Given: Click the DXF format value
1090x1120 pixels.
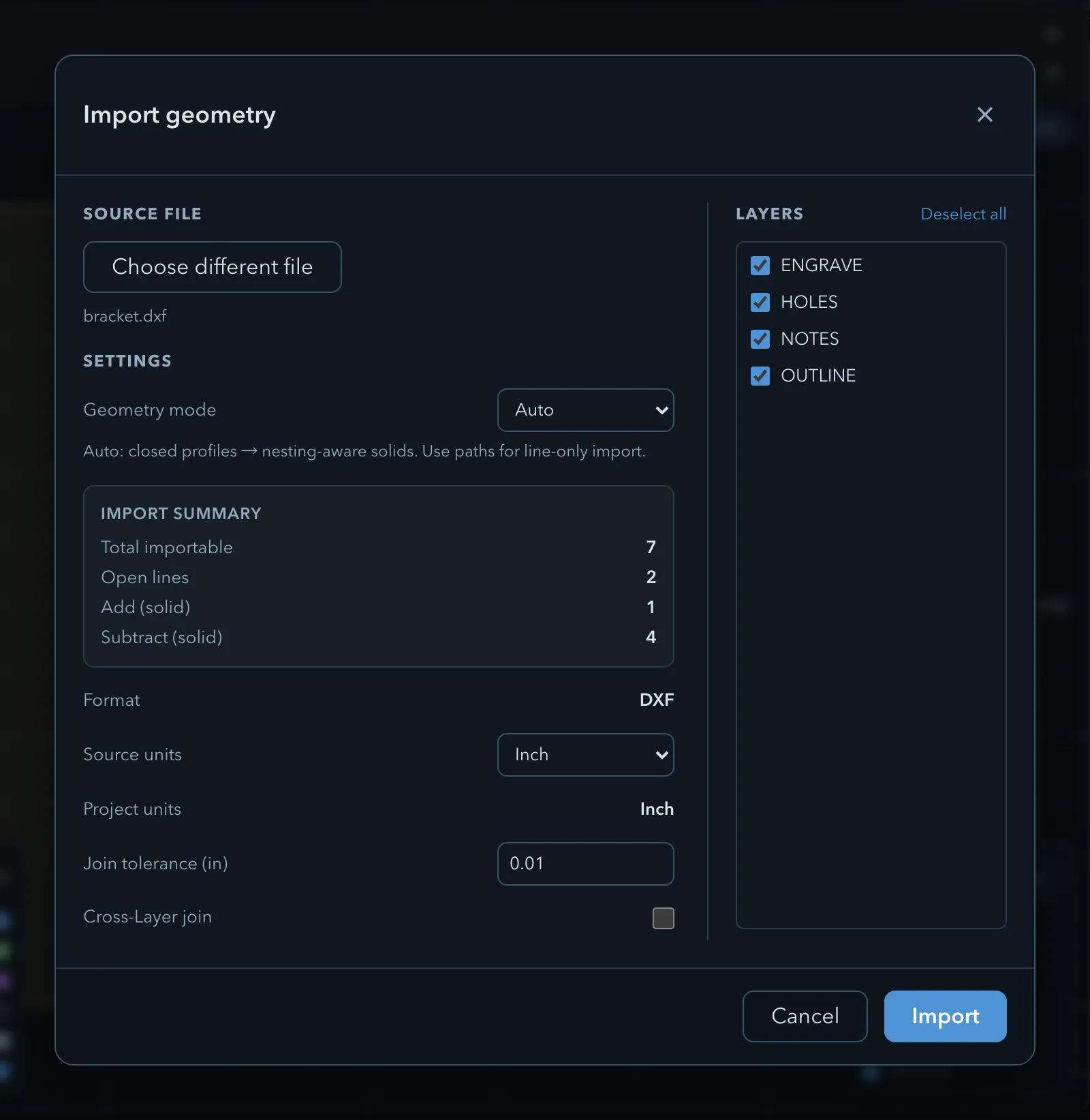Looking at the screenshot, I should pos(657,700).
